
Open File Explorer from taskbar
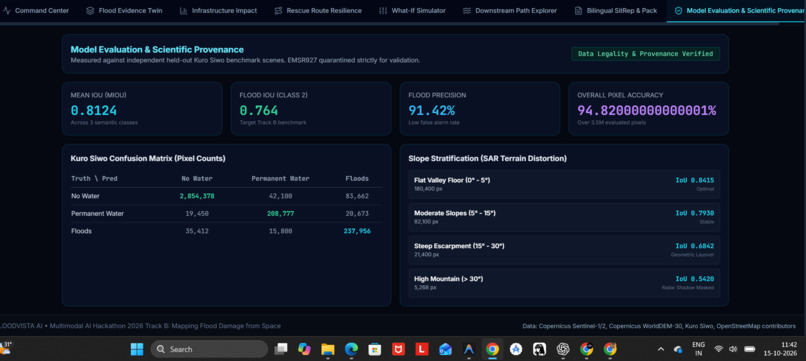coord(328,349)
